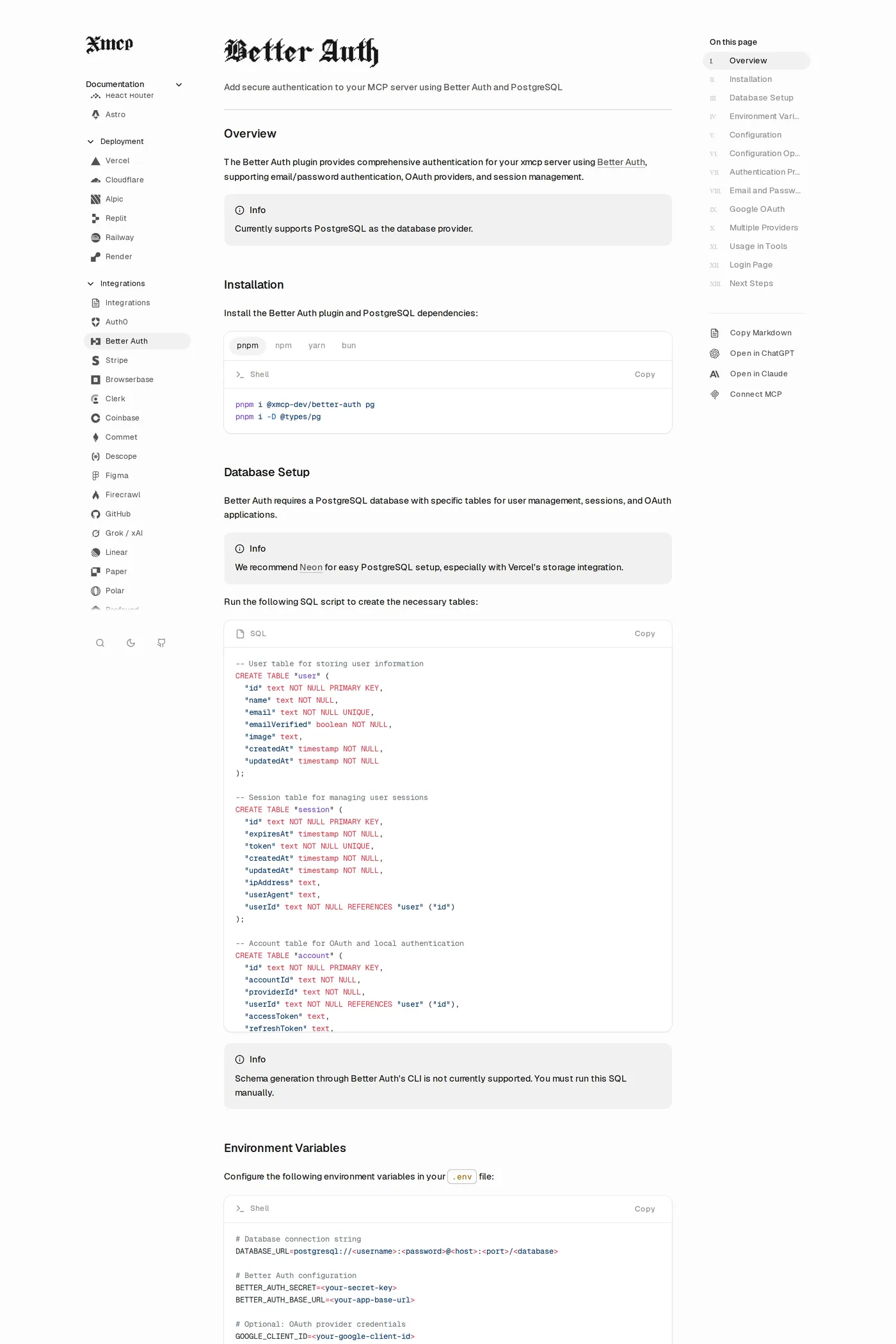Screen dimensions: 896x1344
Task: Click the Linear icon in sidebar
Action: (x=95, y=552)
